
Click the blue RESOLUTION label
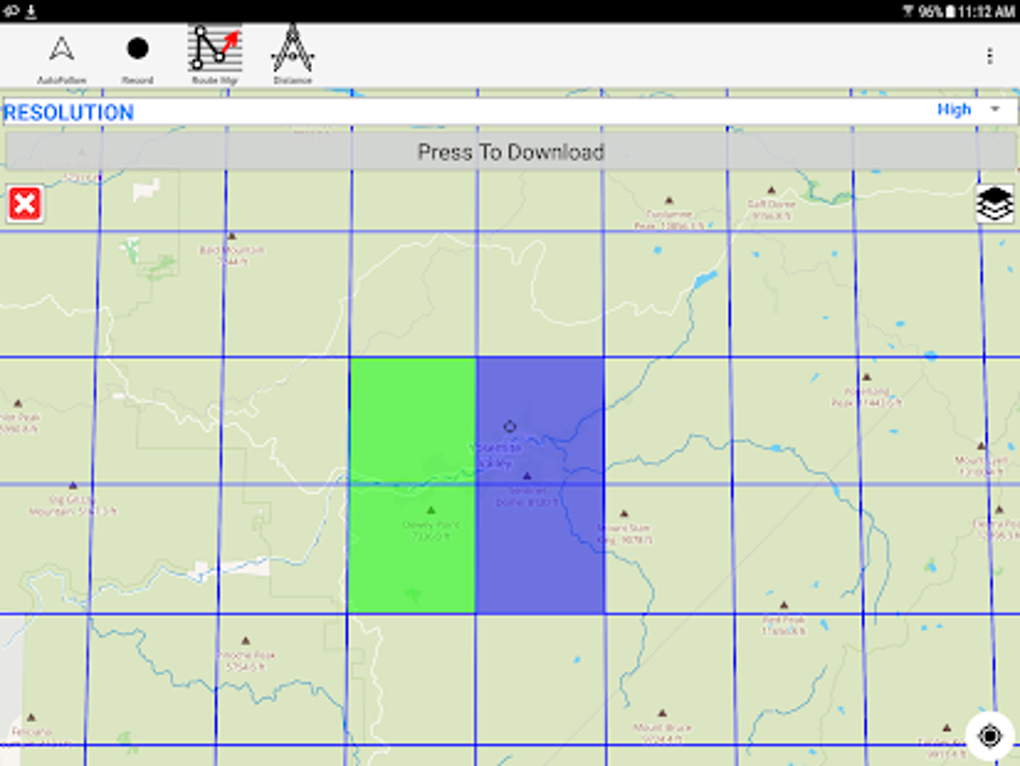click(66, 110)
